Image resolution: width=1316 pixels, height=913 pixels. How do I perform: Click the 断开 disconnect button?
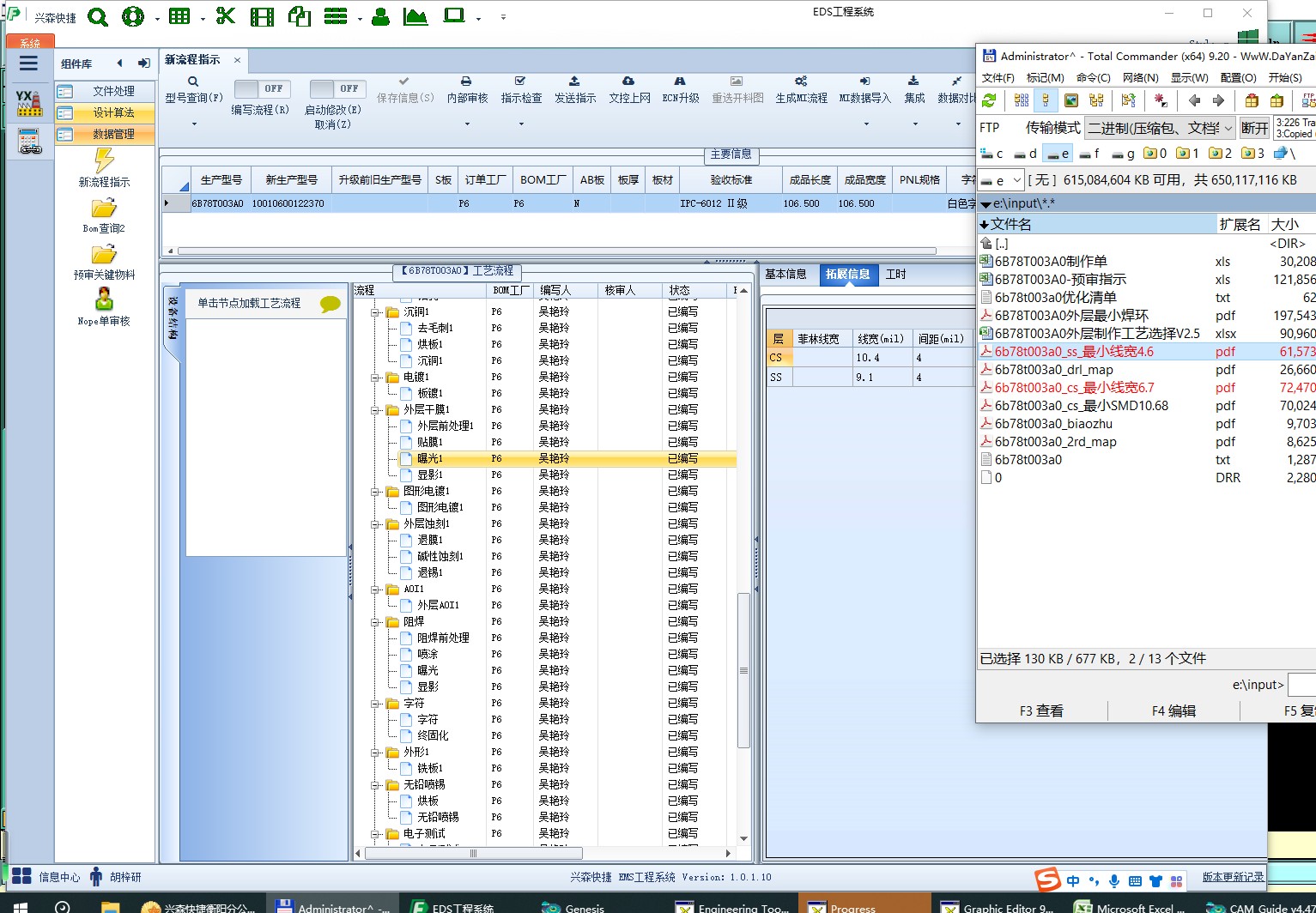(1254, 128)
